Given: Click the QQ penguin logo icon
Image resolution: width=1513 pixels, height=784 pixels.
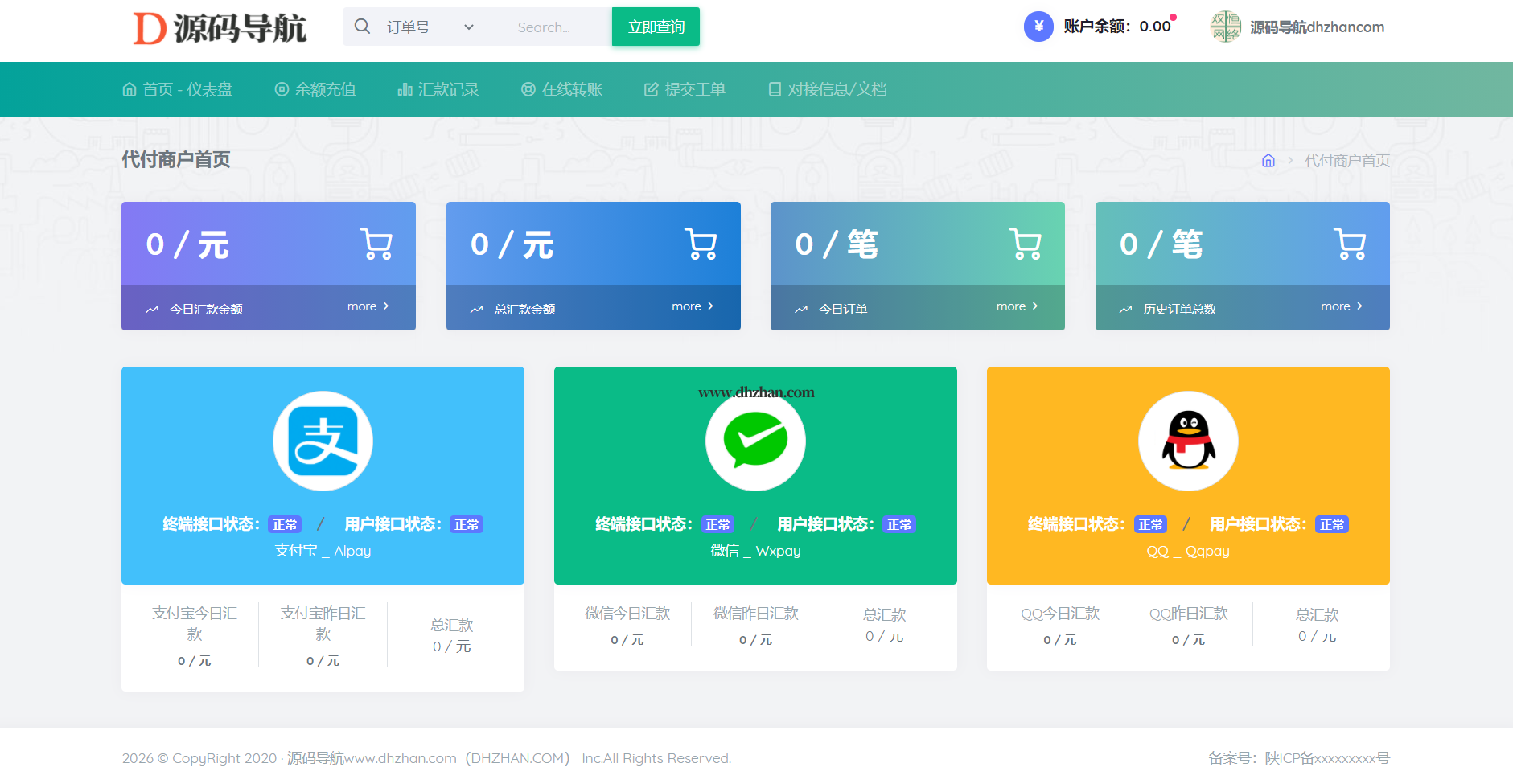Looking at the screenshot, I should (x=1188, y=441).
